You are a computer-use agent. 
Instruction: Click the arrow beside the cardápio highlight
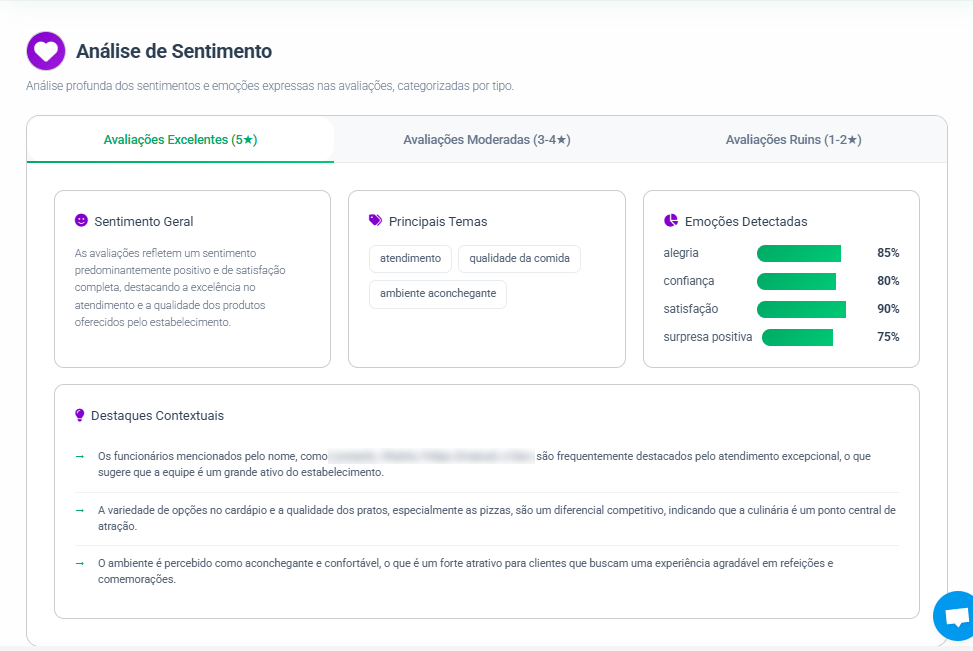[80, 510]
